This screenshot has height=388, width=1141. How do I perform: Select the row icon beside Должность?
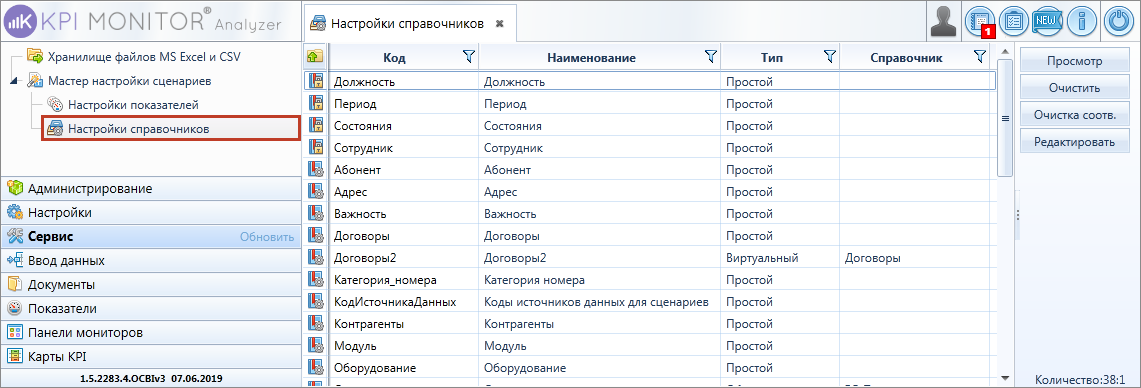(316, 81)
